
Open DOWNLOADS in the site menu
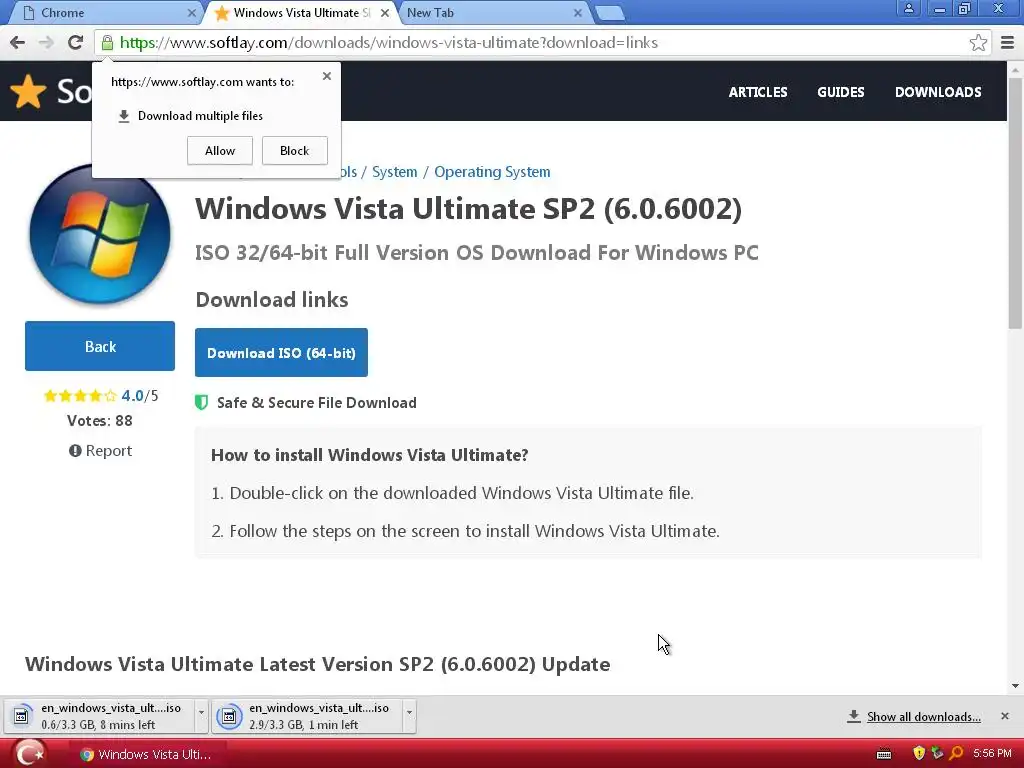tap(938, 92)
